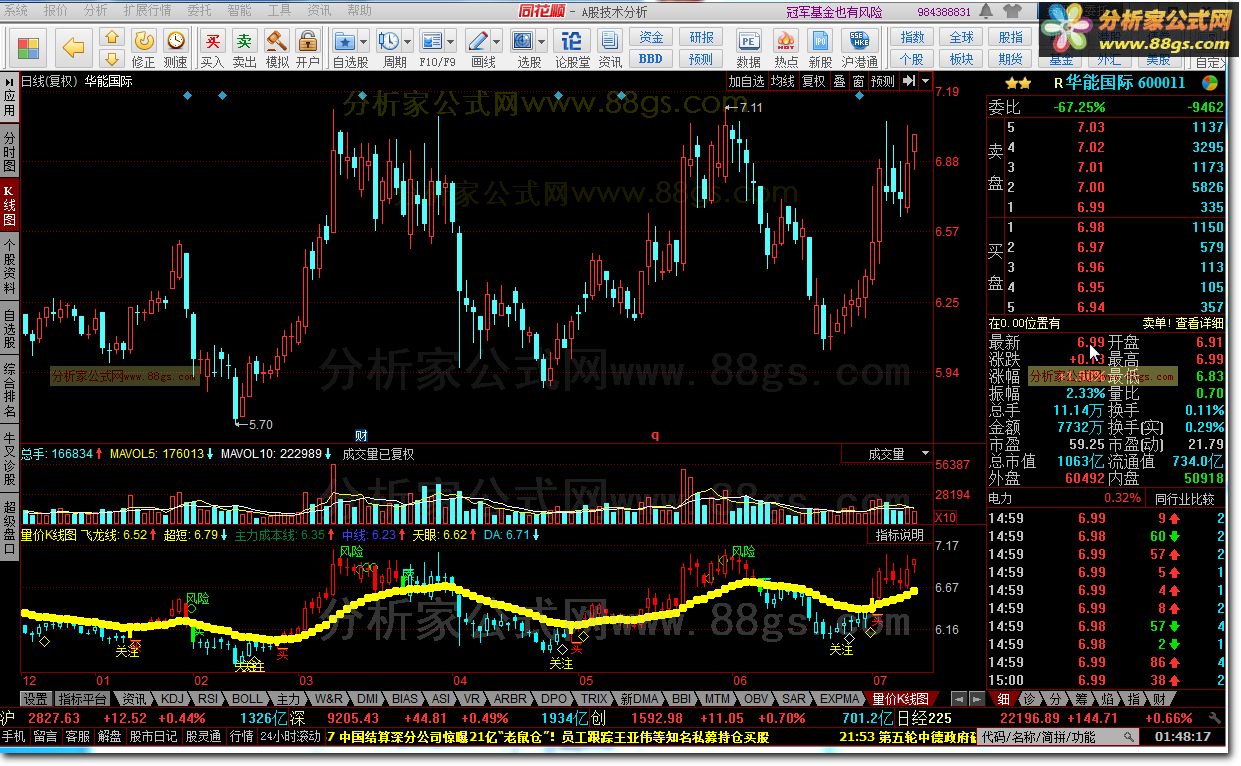This screenshot has height=766, width=1241.
Task: Open the 个股资料 side tab
Action: [9, 265]
